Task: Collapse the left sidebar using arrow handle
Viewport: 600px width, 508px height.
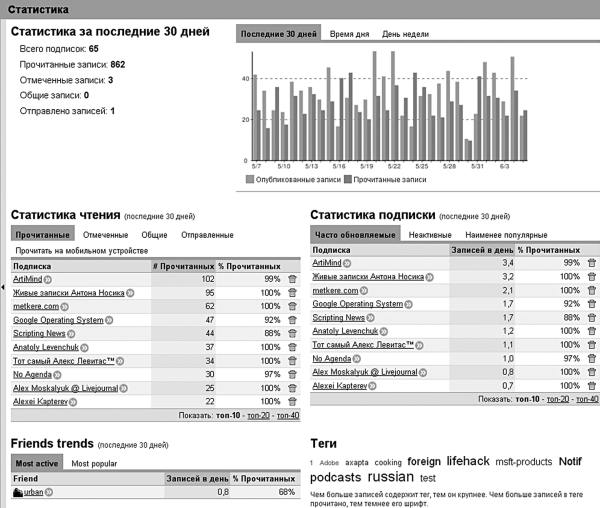Action: 3,287
